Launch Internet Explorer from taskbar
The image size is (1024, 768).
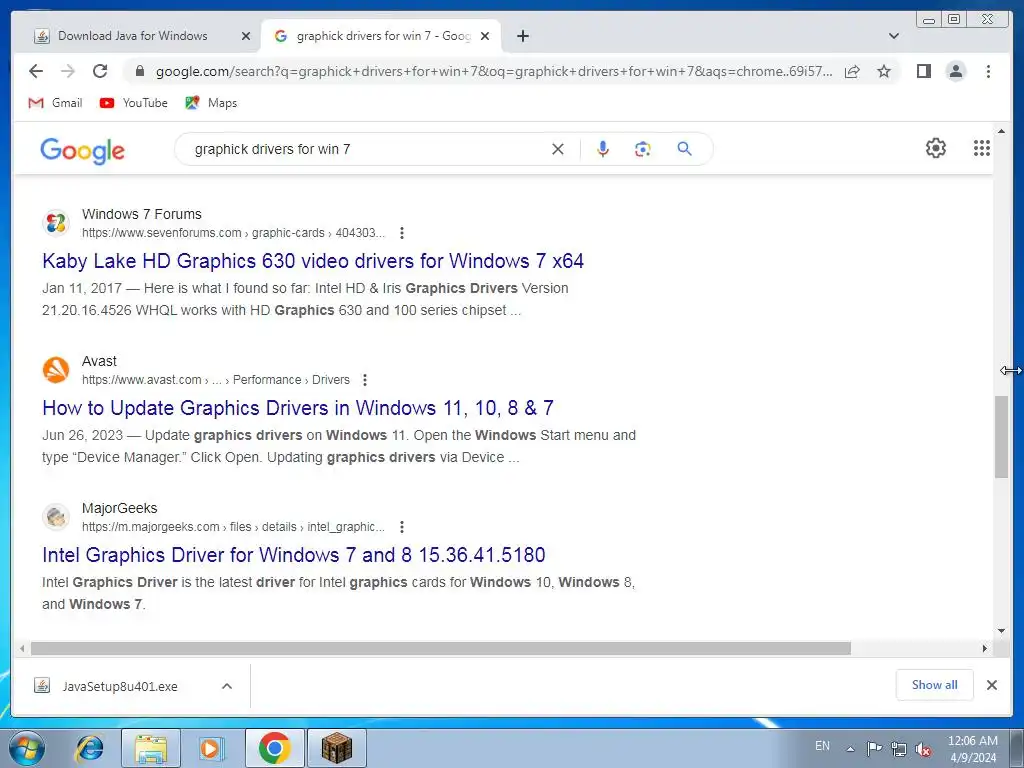89,748
